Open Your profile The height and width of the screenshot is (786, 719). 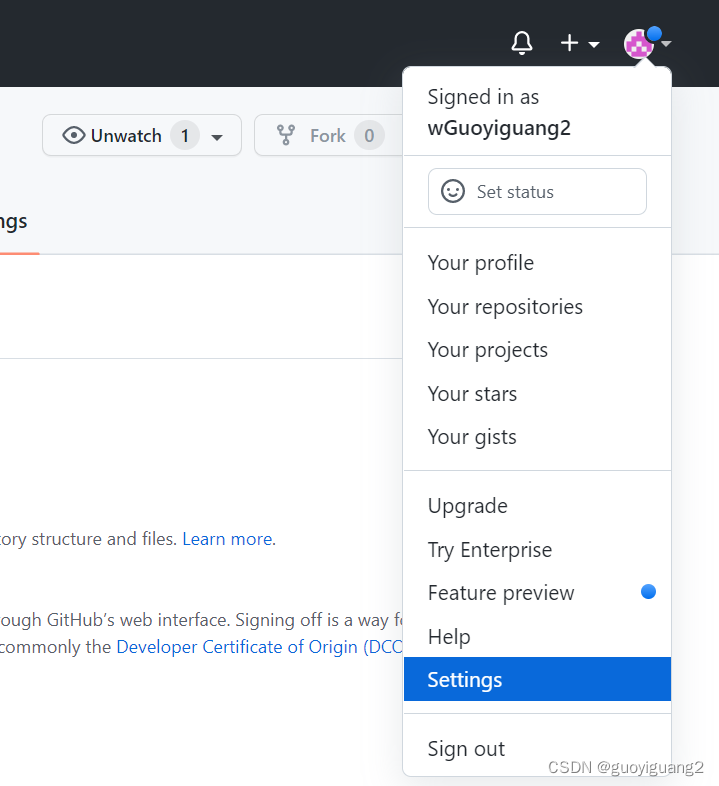pyautogui.click(x=537, y=263)
